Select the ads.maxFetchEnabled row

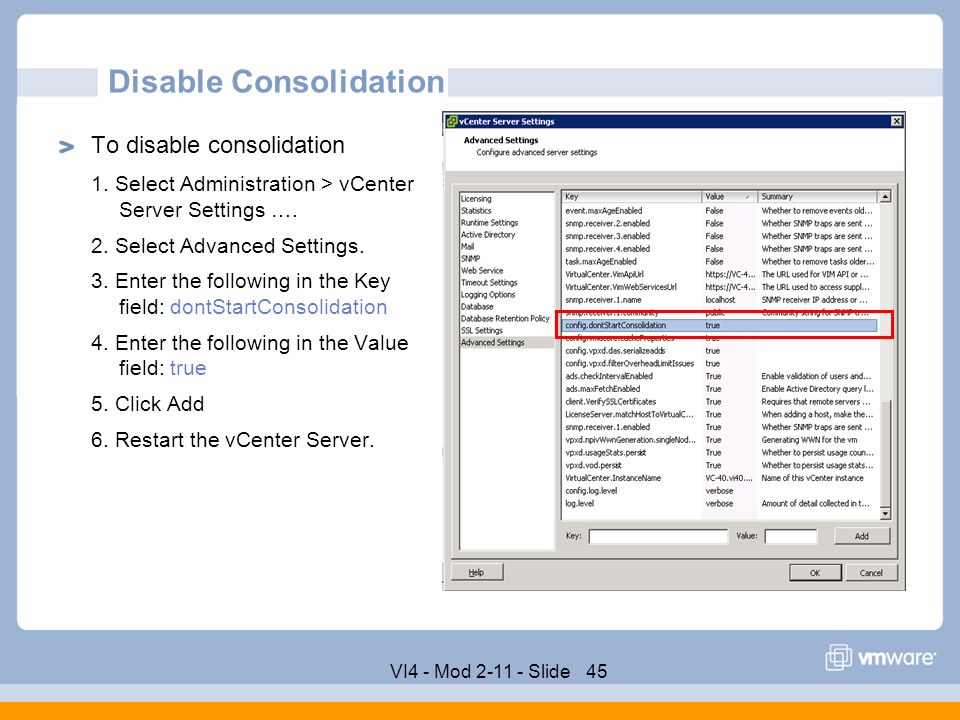[720, 389]
